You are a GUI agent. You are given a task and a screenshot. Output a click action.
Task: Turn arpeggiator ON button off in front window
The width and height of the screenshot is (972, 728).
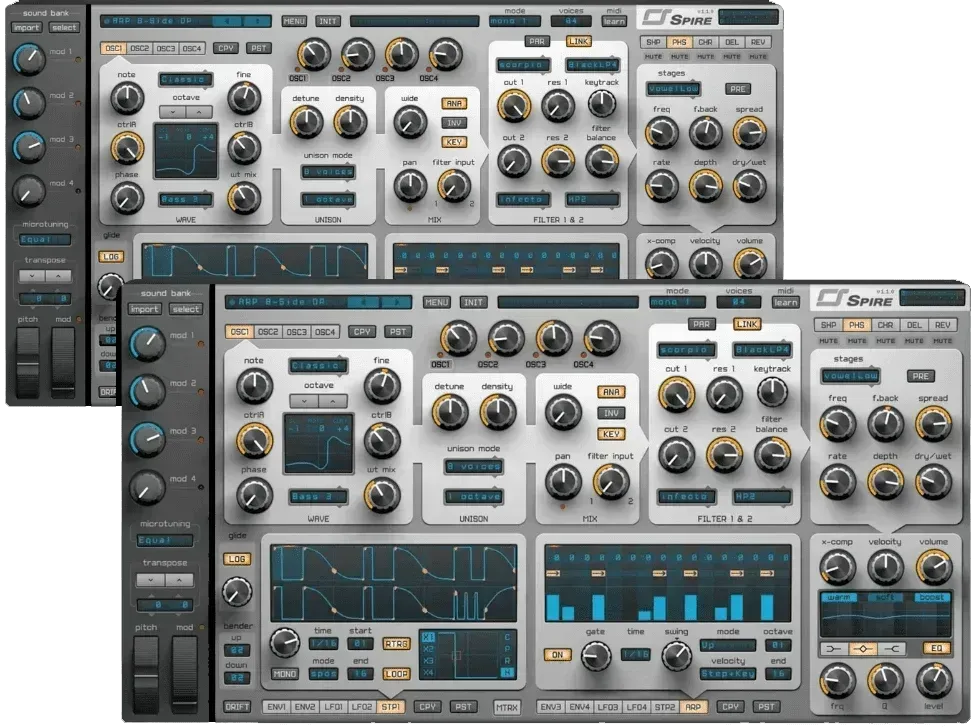(557, 655)
